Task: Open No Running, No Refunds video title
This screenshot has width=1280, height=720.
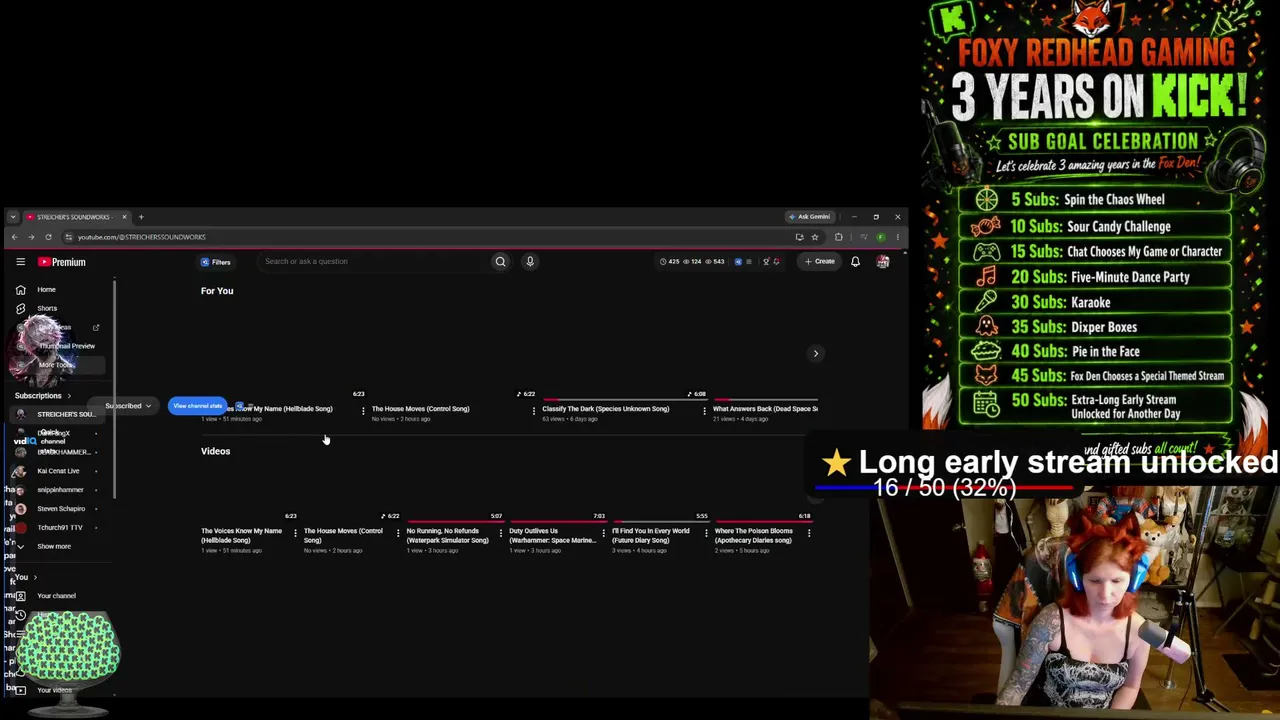Action: pos(448,536)
